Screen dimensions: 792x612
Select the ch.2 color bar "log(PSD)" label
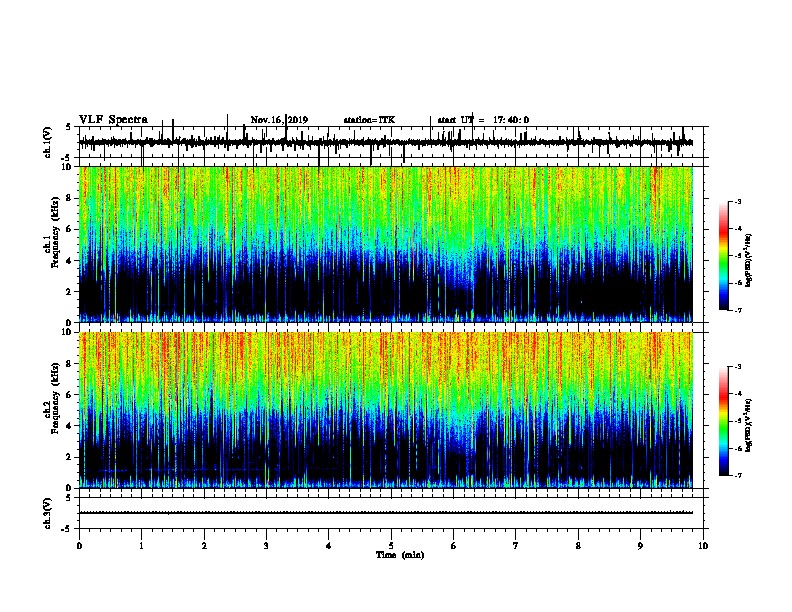coord(748,425)
